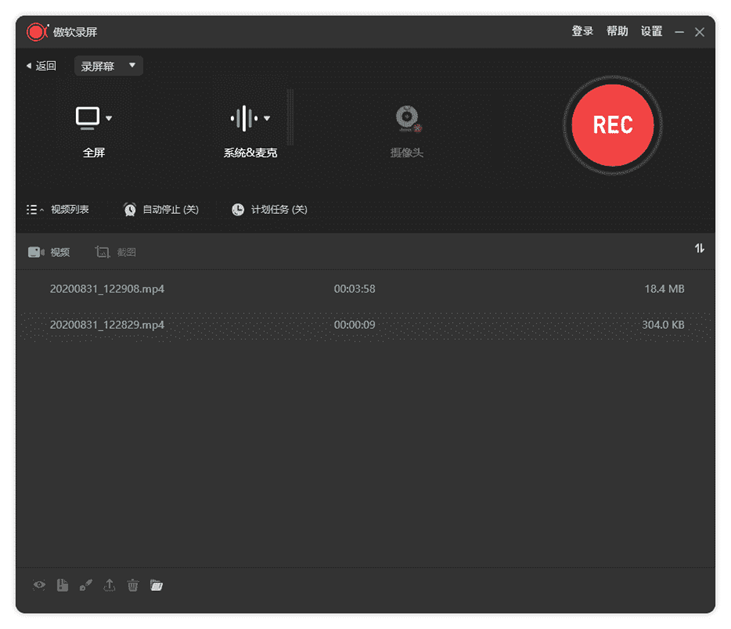
Task: Select file 20200831_122908.mp4
Action: pyautogui.click(x=366, y=289)
